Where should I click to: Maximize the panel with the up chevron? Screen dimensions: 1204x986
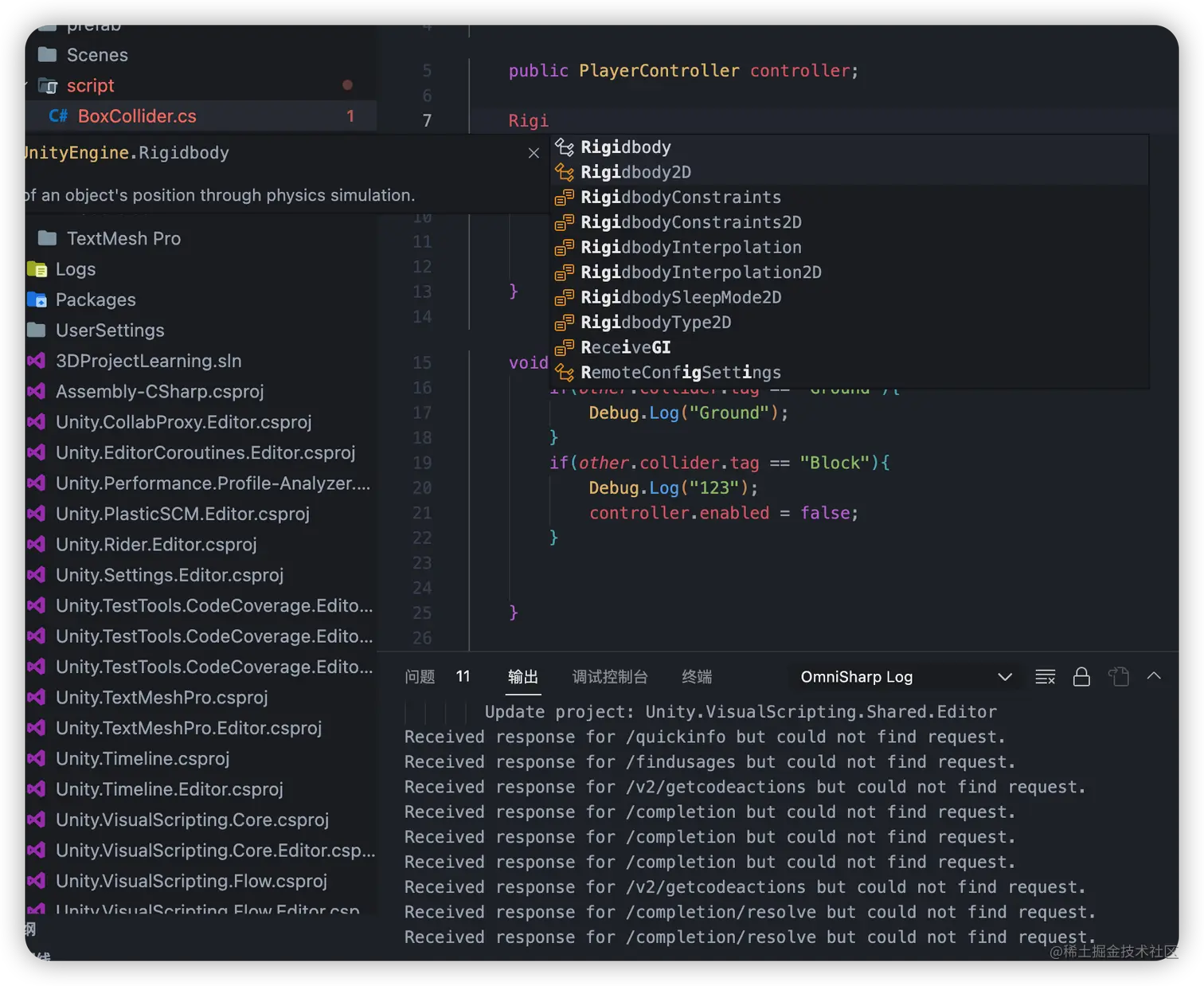click(1154, 676)
